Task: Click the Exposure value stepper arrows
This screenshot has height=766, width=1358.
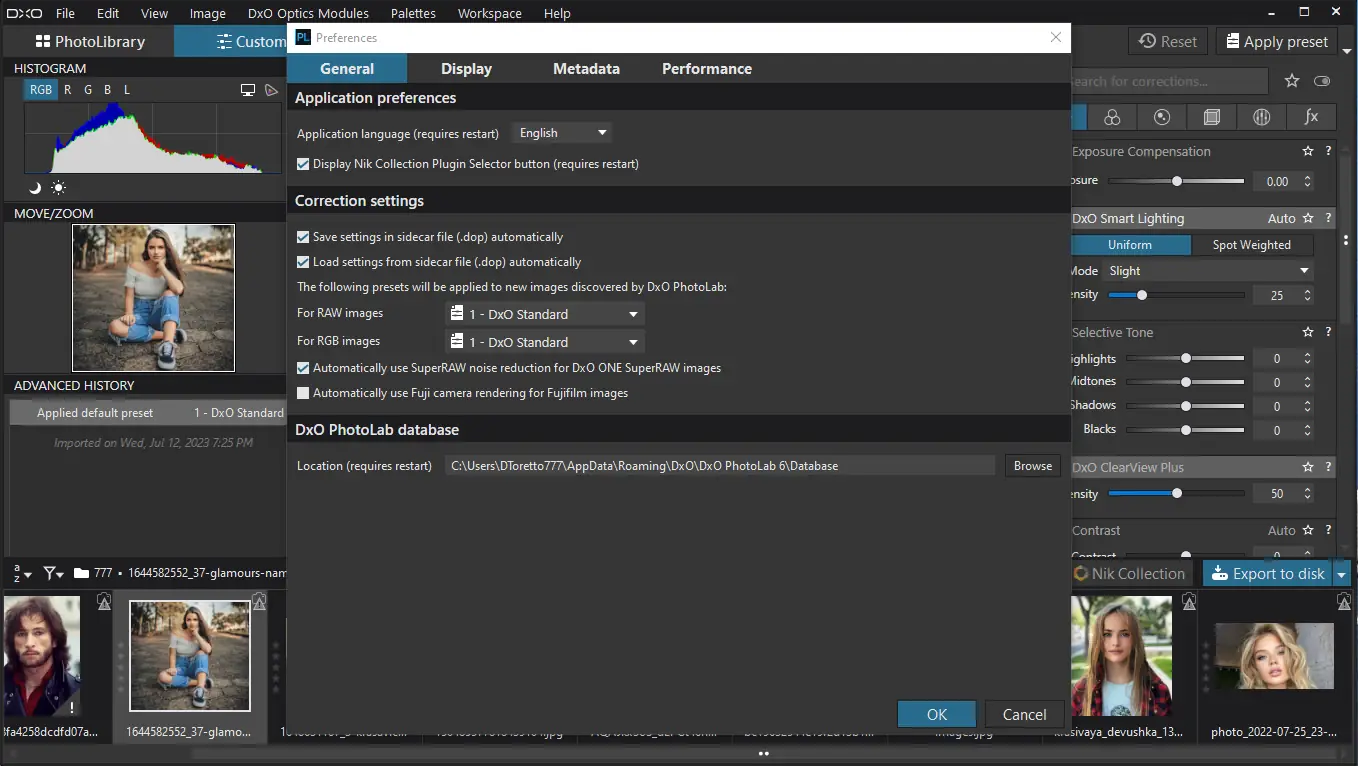Action: click(1307, 182)
